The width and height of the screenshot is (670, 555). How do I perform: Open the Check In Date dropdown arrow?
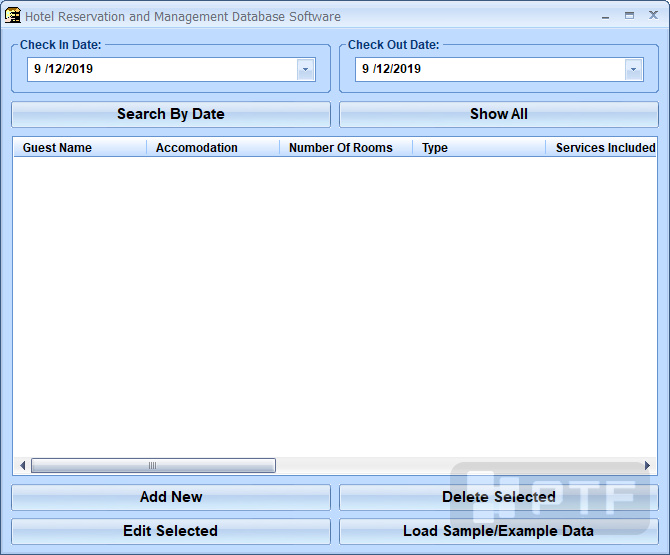pyautogui.click(x=306, y=70)
